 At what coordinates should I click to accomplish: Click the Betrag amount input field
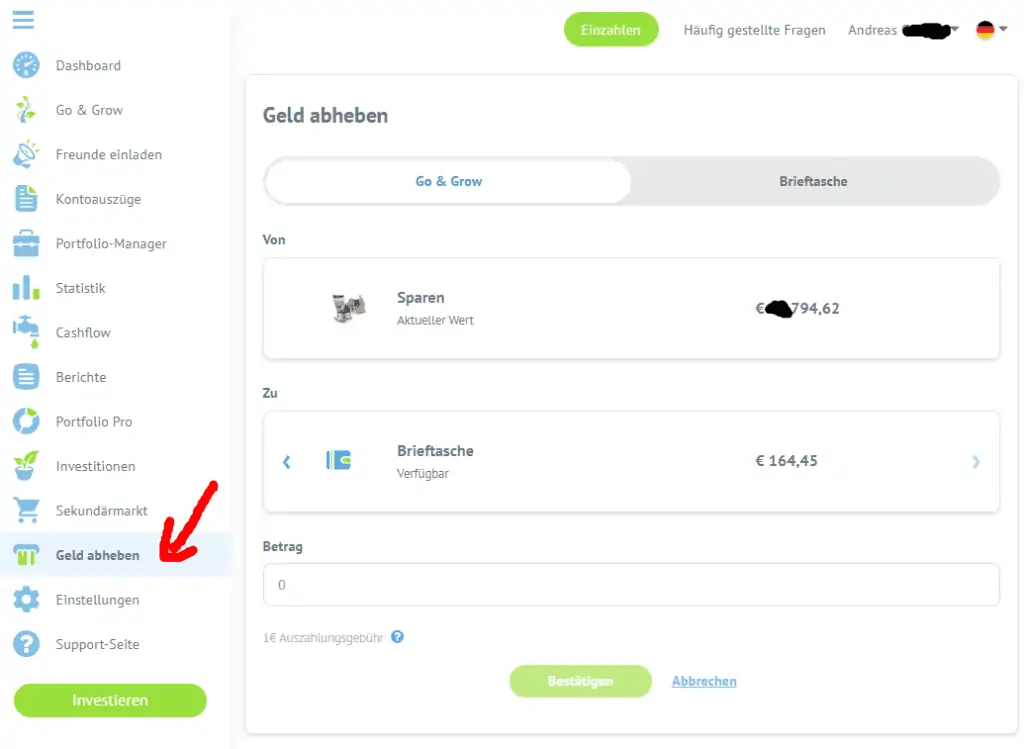[631, 584]
